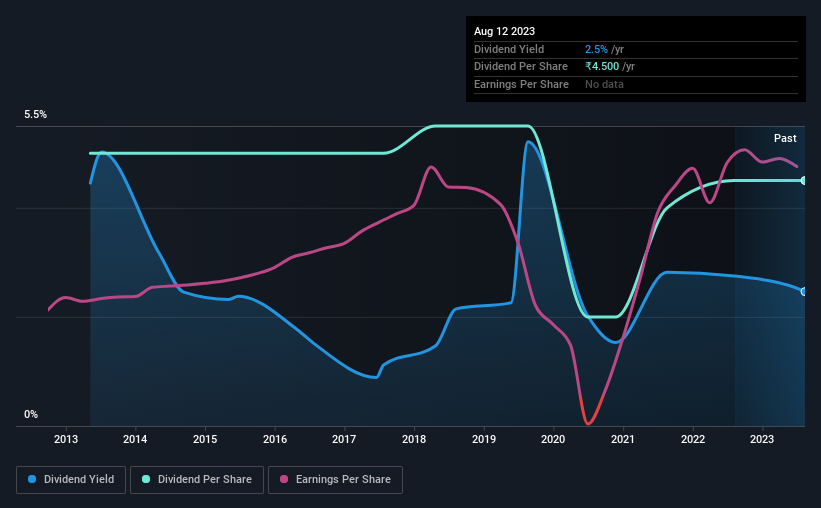The height and width of the screenshot is (508, 821).
Task: Select the 2023 year label
Action: click(762, 439)
